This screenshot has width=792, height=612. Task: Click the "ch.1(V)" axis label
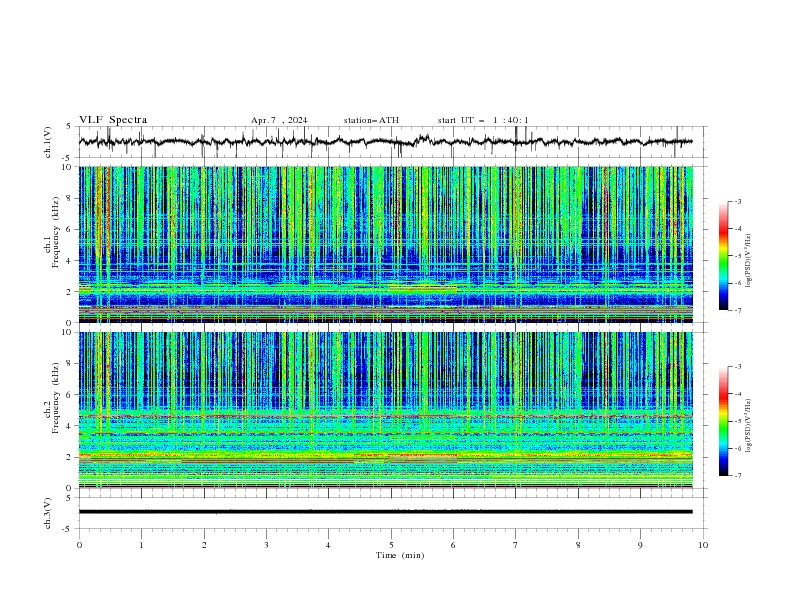(48, 142)
